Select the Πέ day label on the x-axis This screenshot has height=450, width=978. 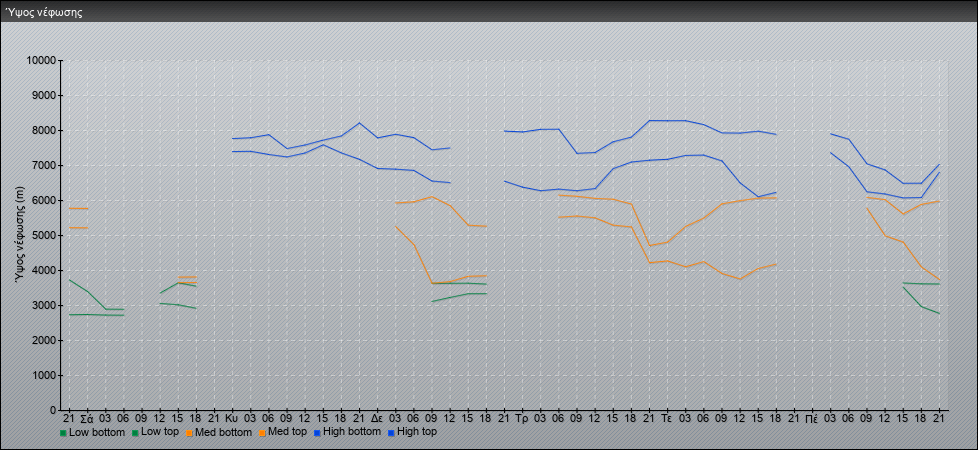811,418
